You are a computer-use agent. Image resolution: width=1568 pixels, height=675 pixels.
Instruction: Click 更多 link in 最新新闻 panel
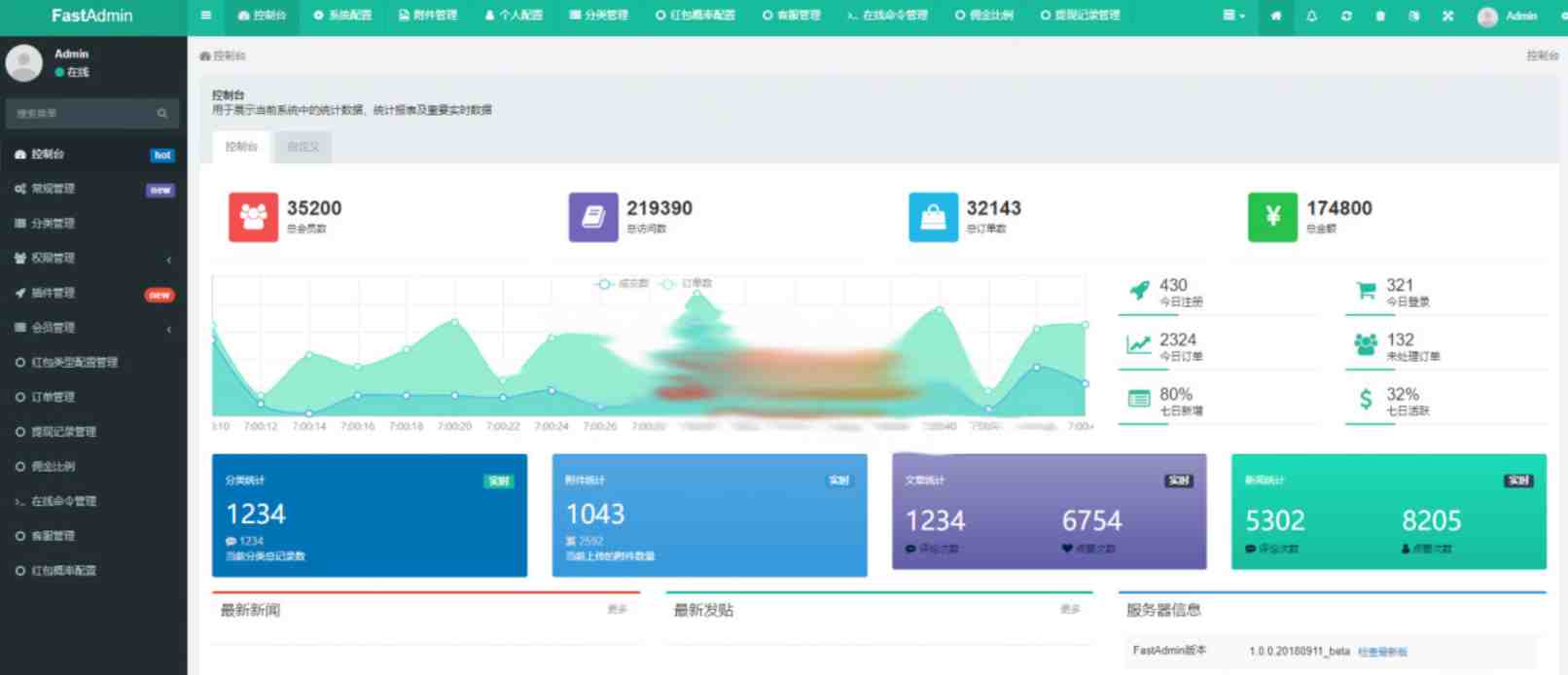[x=617, y=610]
